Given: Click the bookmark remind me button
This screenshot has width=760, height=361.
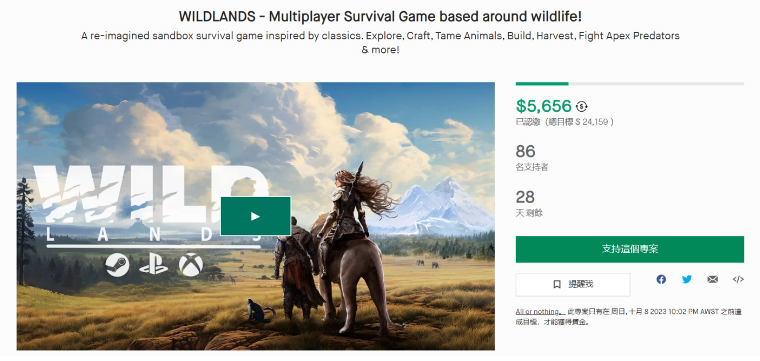Looking at the screenshot, I should coord(573,284).
